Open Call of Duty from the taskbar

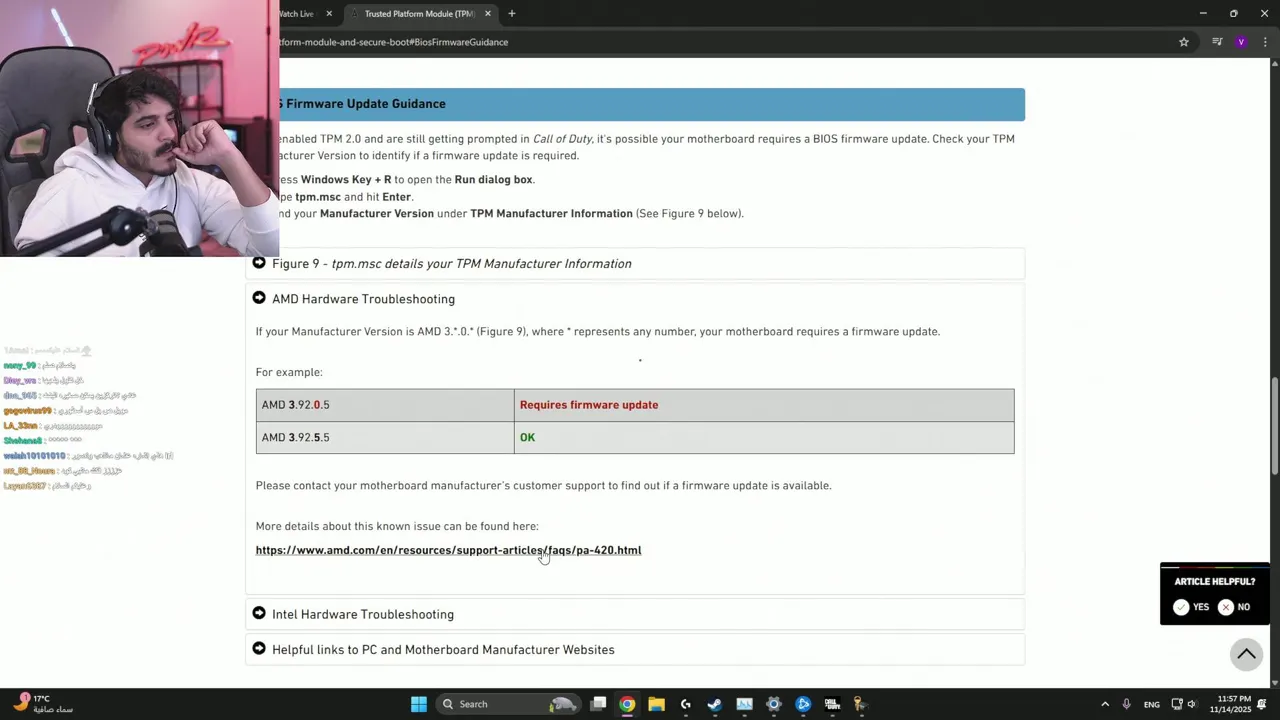(x=832, y=704)
